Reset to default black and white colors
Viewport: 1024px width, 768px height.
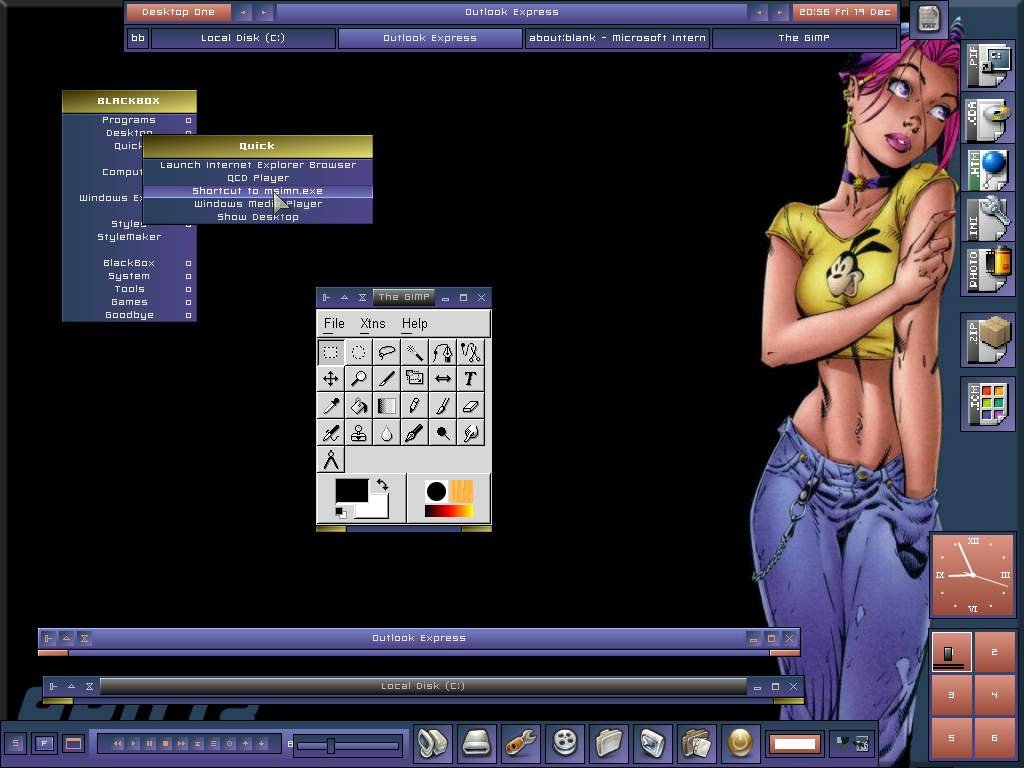340,513
